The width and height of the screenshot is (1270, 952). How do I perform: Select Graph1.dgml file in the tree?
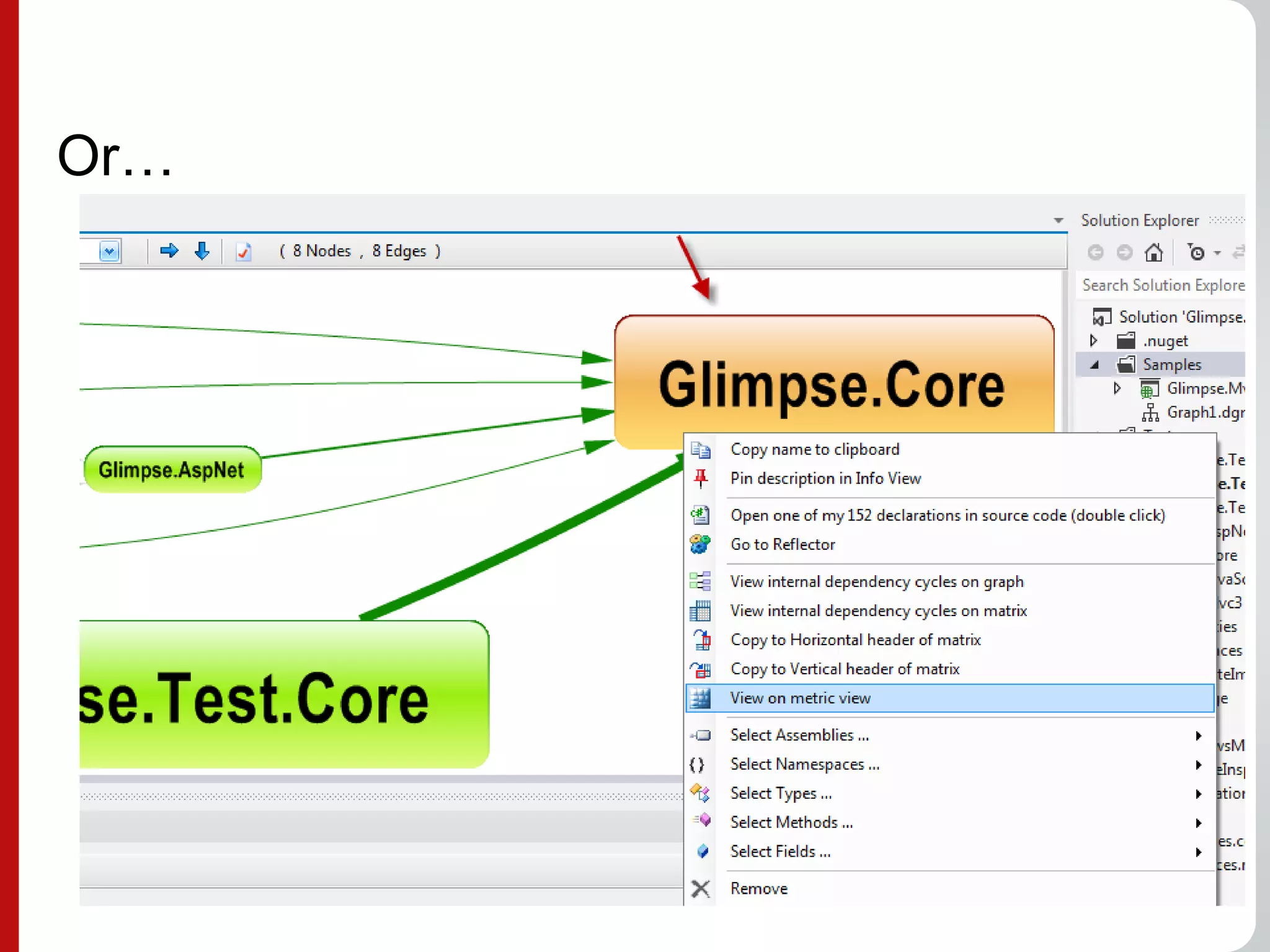point(1204,412)
